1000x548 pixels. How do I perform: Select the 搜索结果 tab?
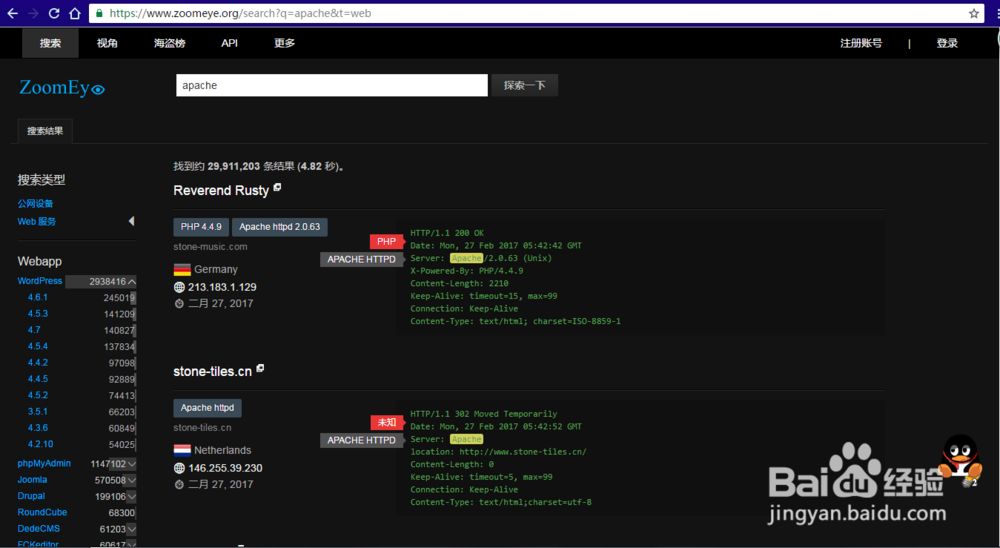coord(45,131)
